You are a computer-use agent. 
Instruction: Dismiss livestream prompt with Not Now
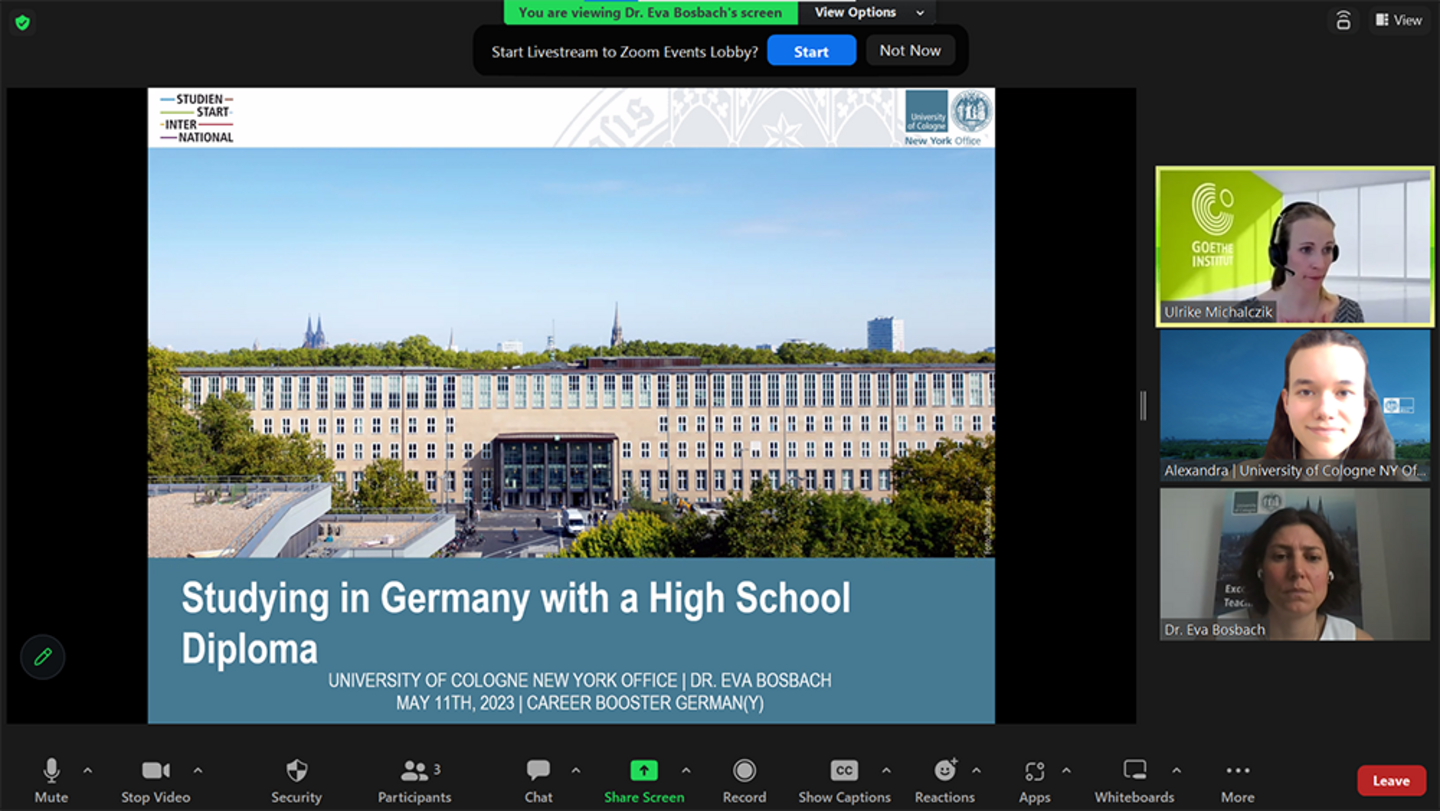pyautogui.click(x=910, y=50)
